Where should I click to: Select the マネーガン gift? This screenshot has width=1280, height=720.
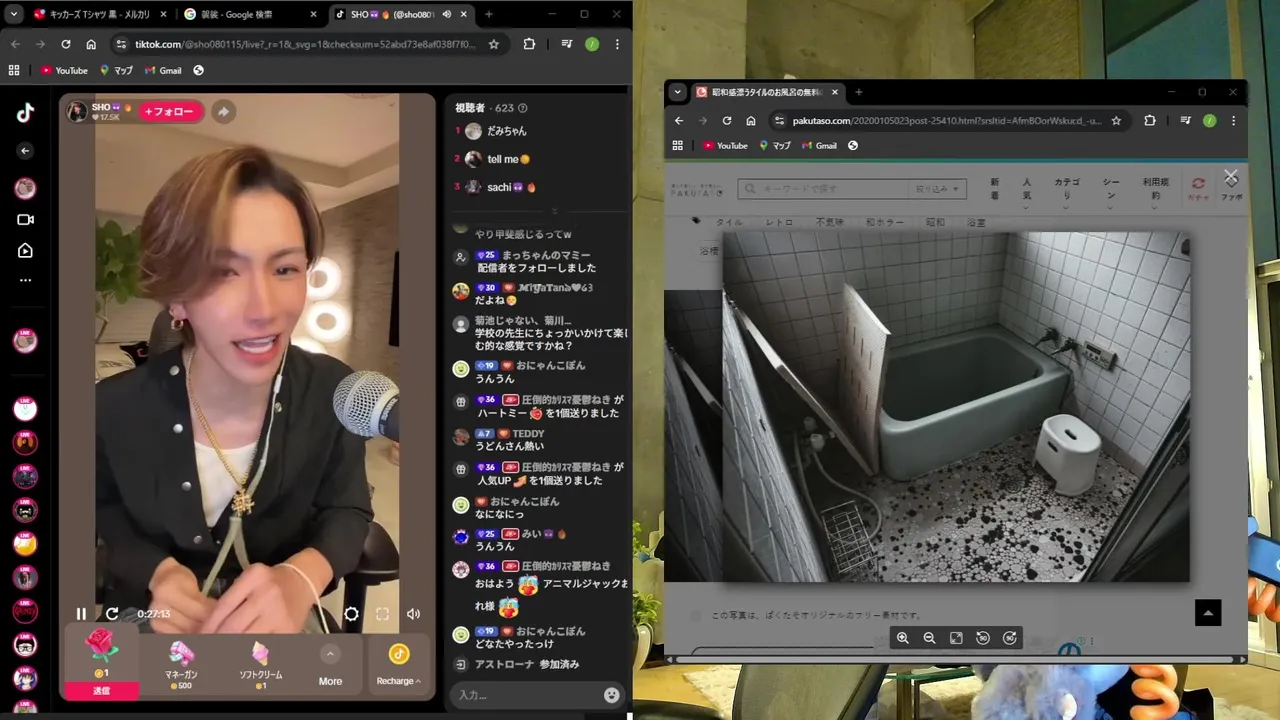pyautogui.click(x=180, y=664)
